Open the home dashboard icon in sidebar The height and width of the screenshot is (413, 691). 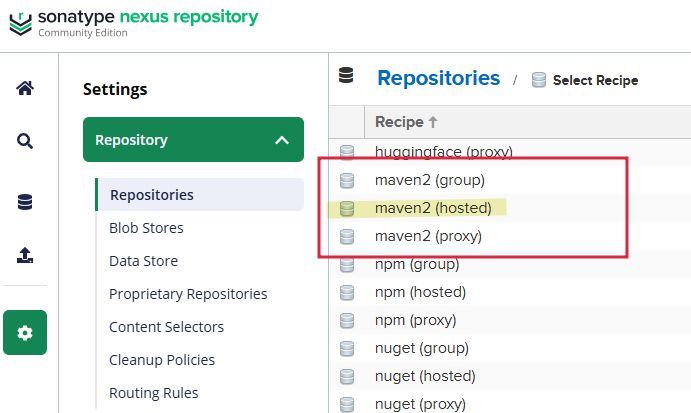point(25,88)
